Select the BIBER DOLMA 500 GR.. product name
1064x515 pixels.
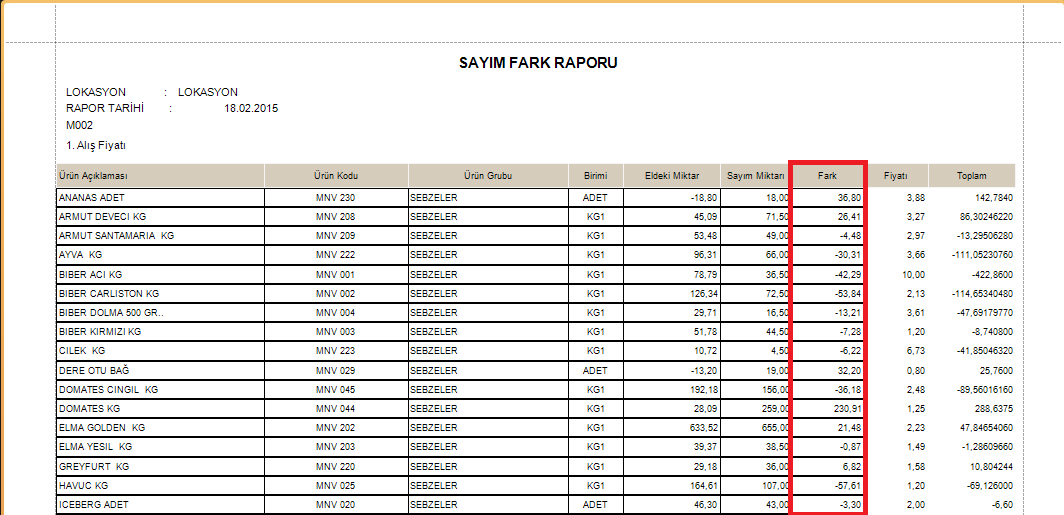click(x=111, y=313)
